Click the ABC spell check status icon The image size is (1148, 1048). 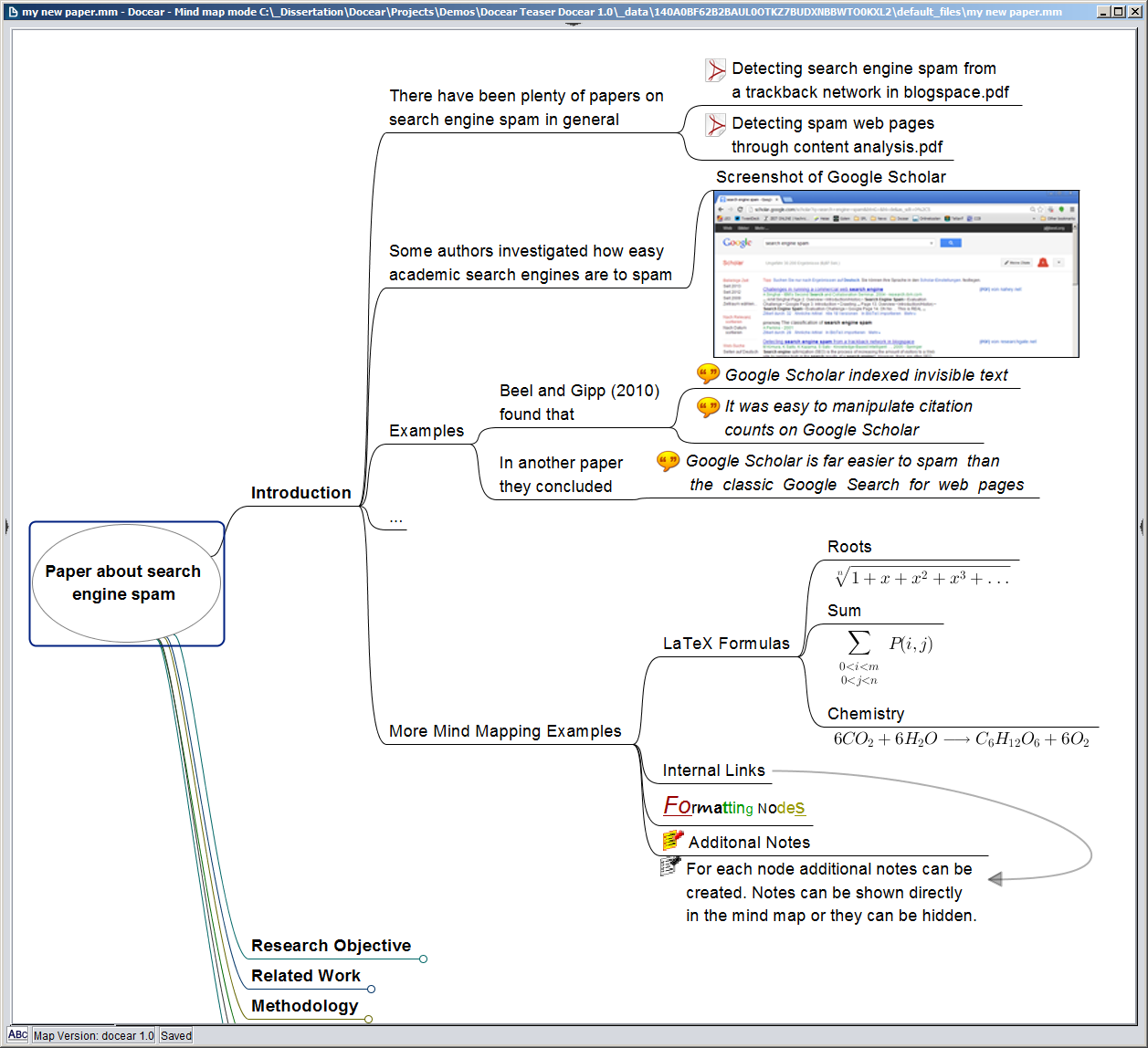(x=18, y=1035)
